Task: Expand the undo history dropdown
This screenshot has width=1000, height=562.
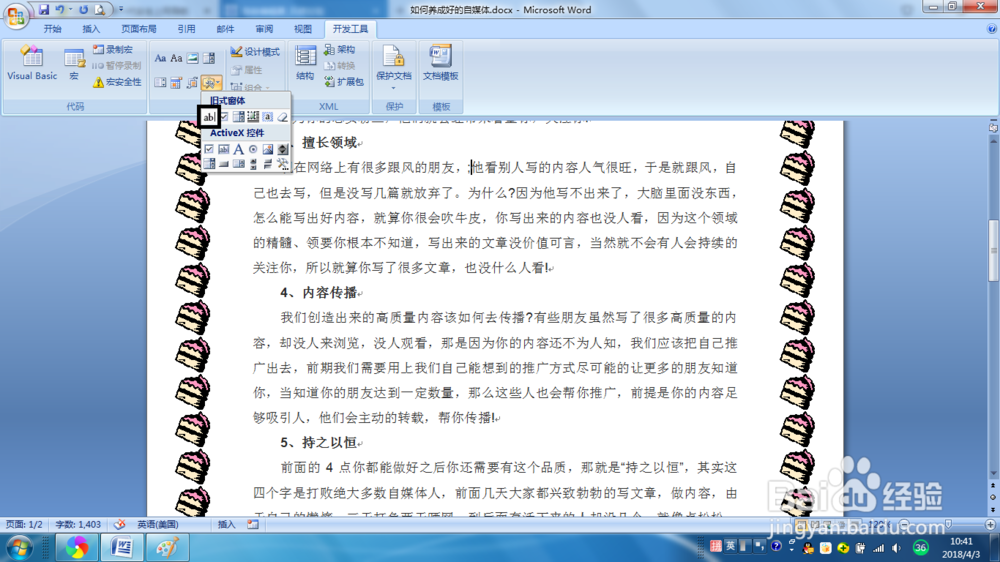Action: [x=70, y=10]
